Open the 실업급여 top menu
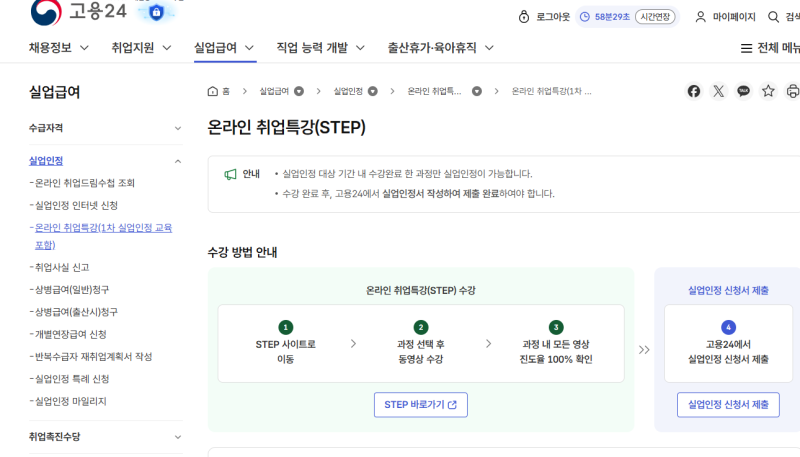The image size is (800, 457). coord(224,48)
